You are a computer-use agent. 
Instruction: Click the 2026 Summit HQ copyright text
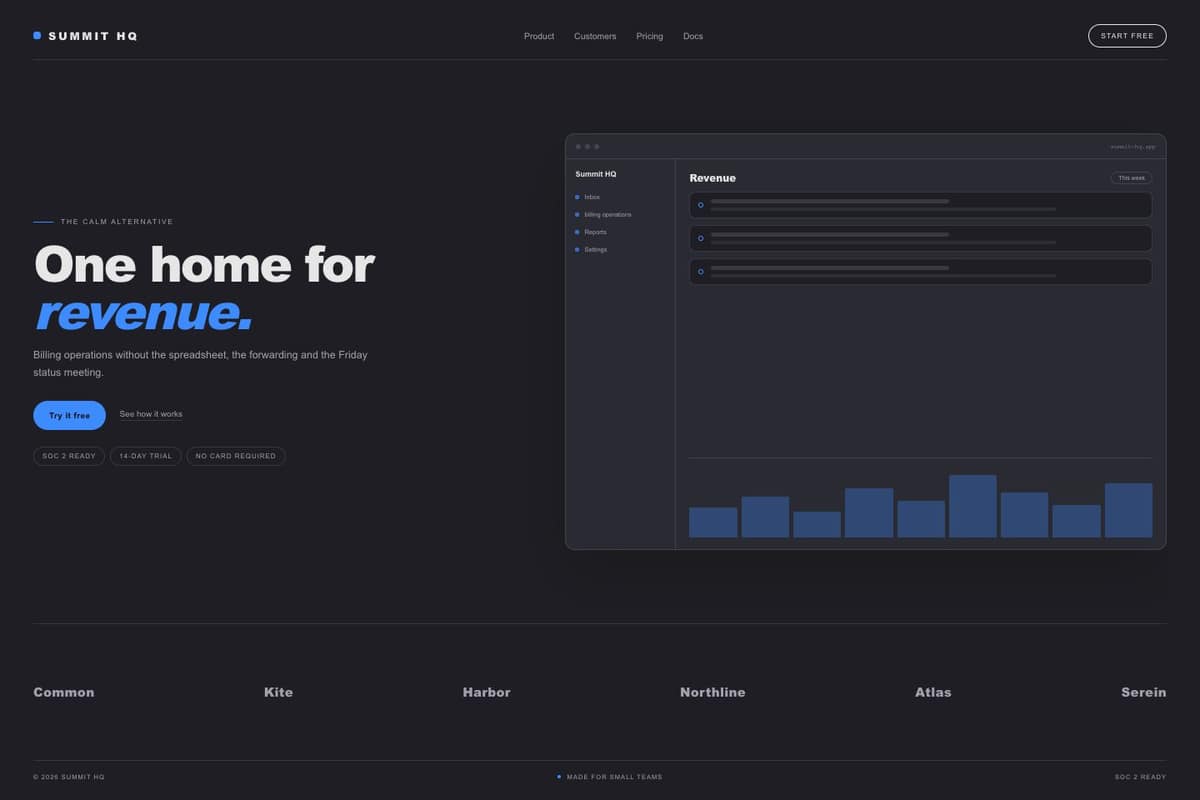(x=69, y=777)
